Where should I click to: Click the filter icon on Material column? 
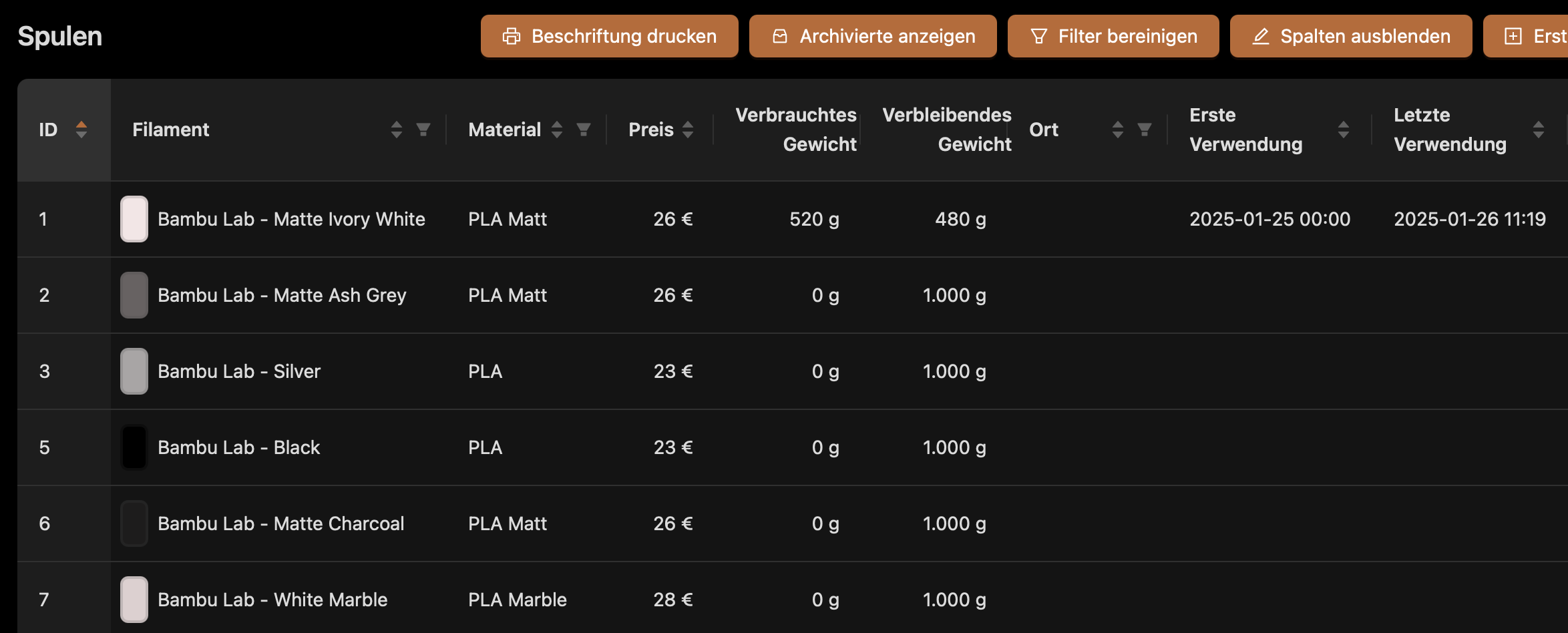pyautogui.click(x=584, y=130)
